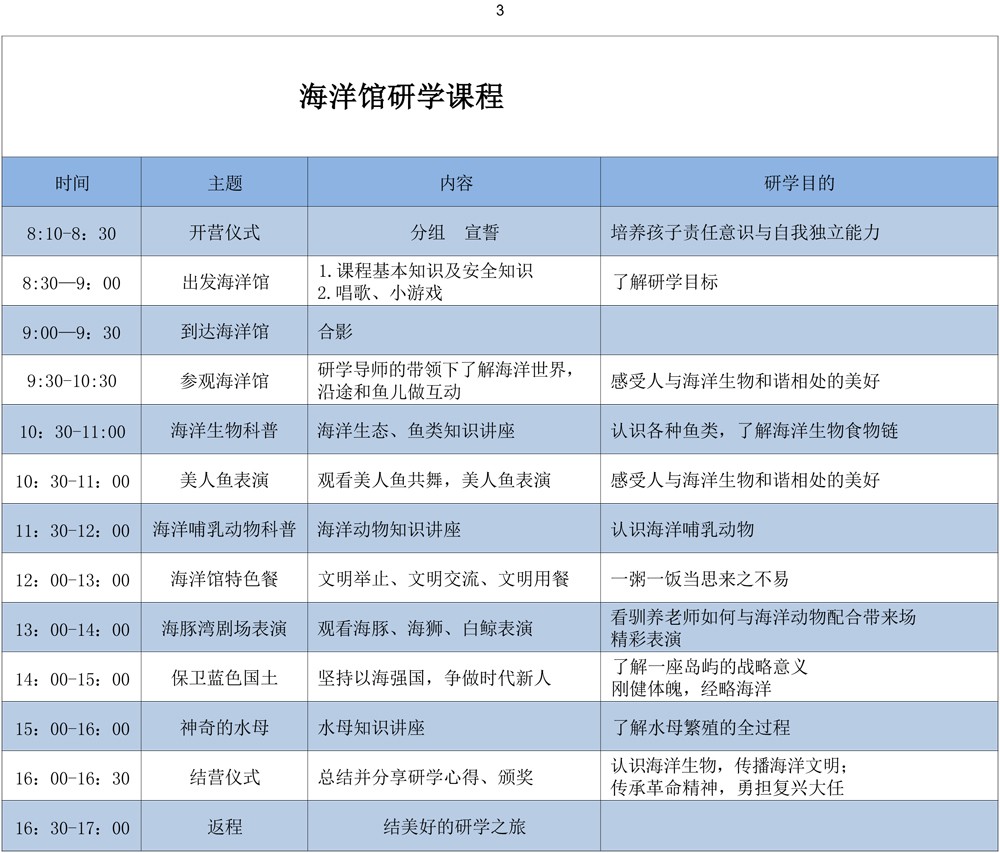Select the 到达海洋馆 topic cell
Image resolution: width=1000 pixels, height=853 pixels.
click(x=225, y=332)
